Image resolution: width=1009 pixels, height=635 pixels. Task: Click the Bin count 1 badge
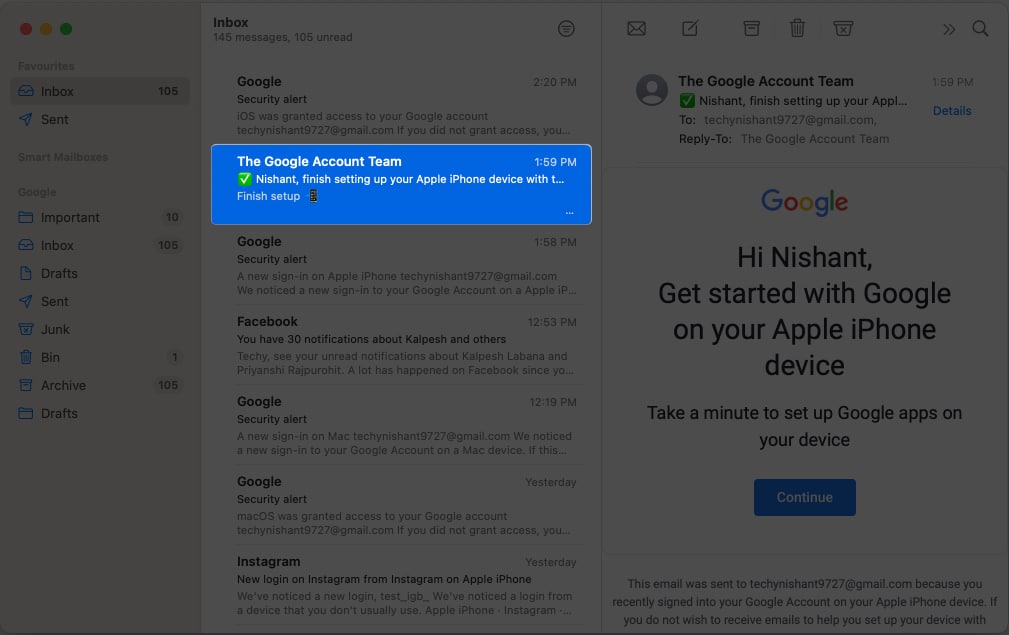174,357
